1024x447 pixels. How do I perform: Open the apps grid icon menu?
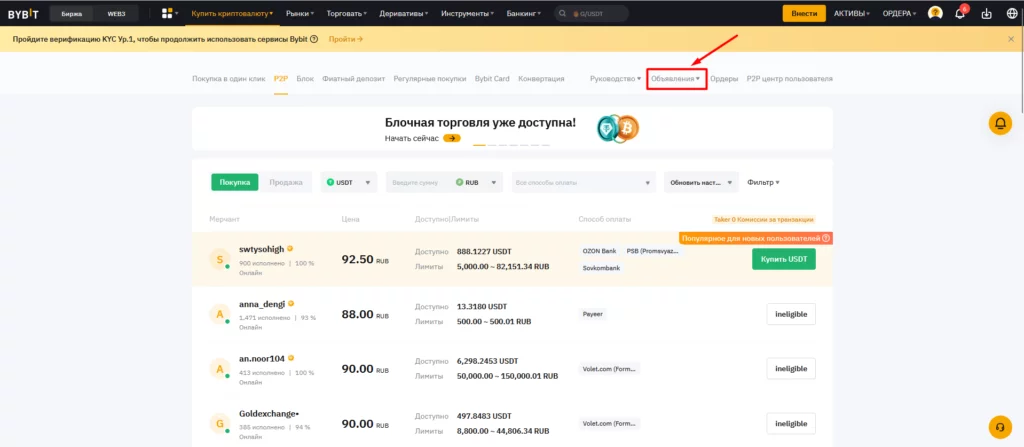170,13
